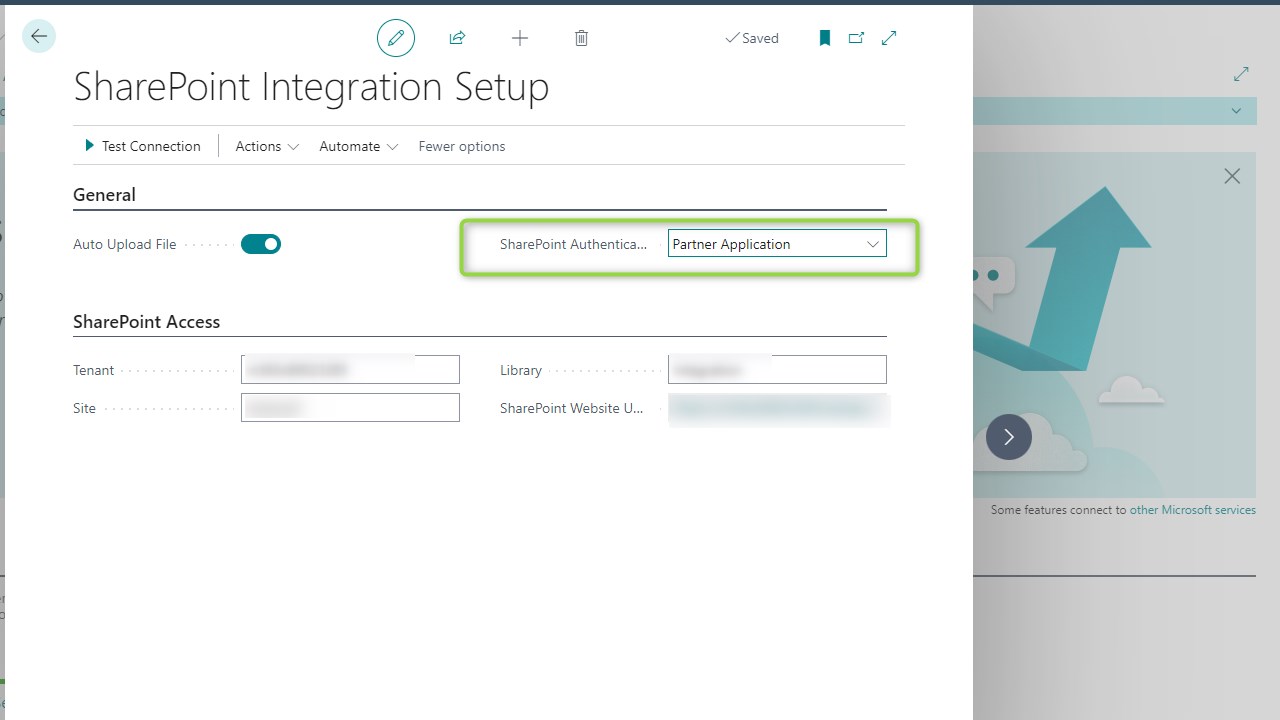Expand setup page to full width
Image resolution: width=1280 pixels, height=720 pixels.
[889, 38]
